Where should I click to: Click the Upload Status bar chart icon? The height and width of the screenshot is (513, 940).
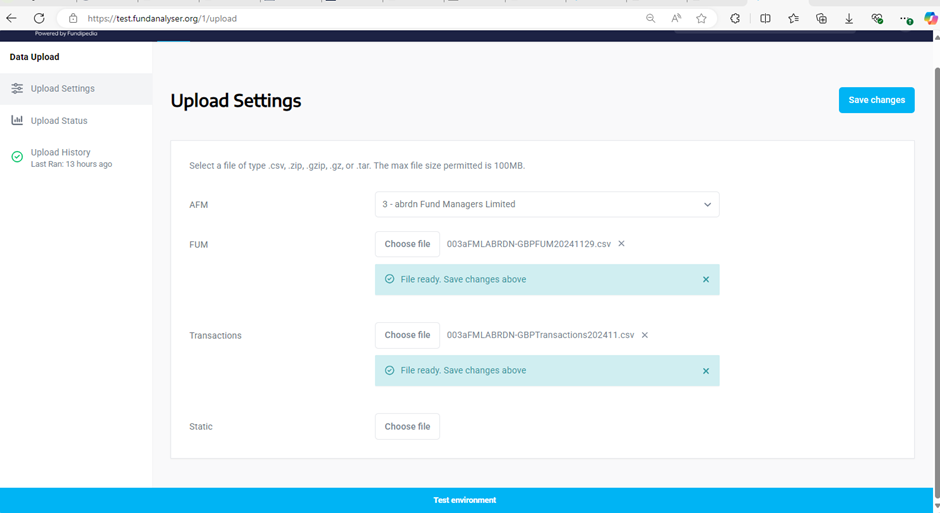[x=17, y=121]
